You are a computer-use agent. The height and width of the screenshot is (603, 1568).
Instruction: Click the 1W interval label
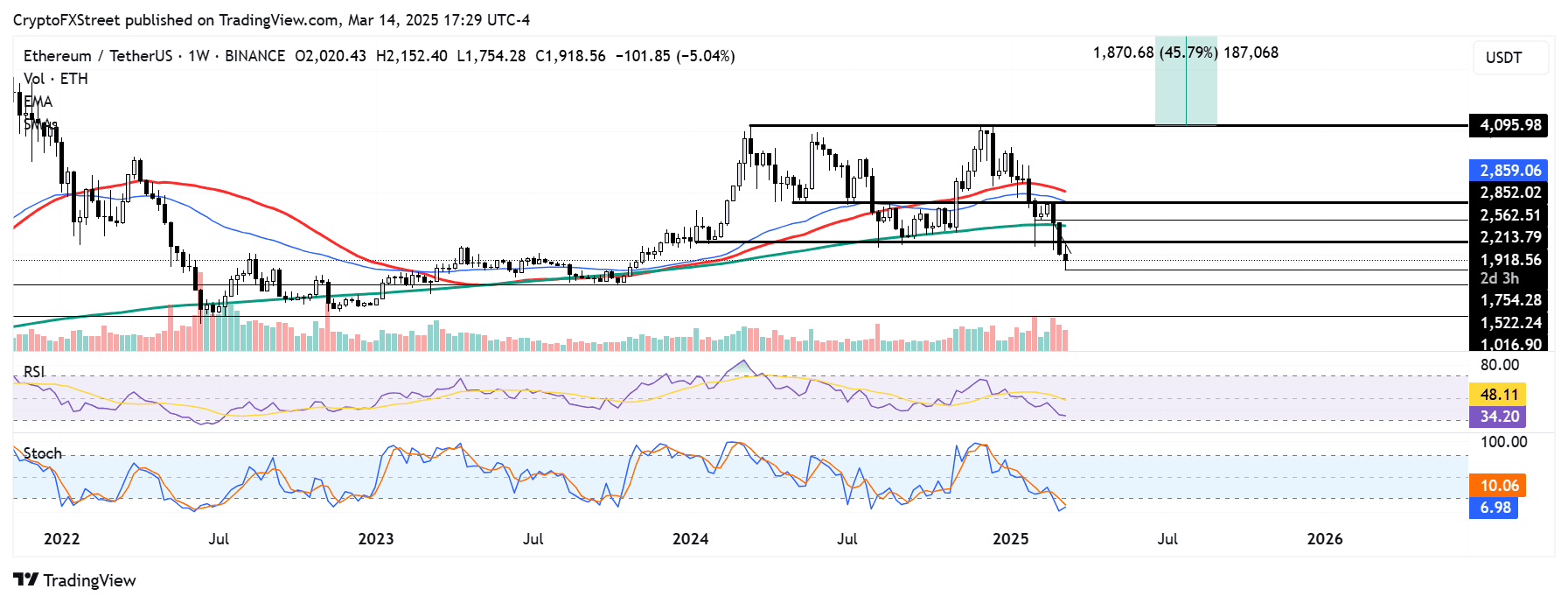[x=199, y=56]
